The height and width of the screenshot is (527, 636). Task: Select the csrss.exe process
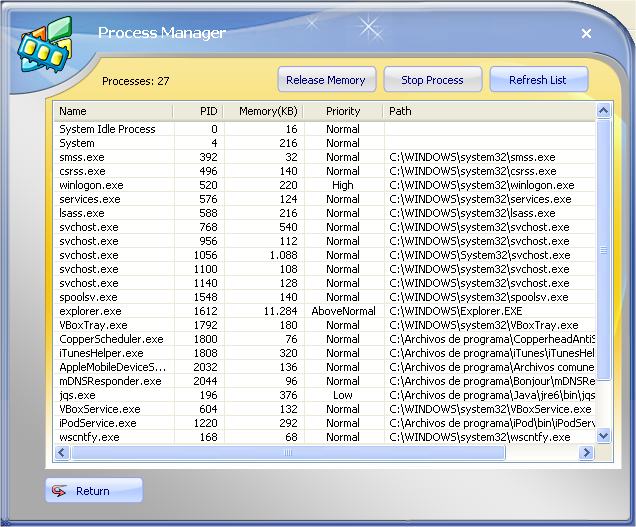[x=324, y=171]
